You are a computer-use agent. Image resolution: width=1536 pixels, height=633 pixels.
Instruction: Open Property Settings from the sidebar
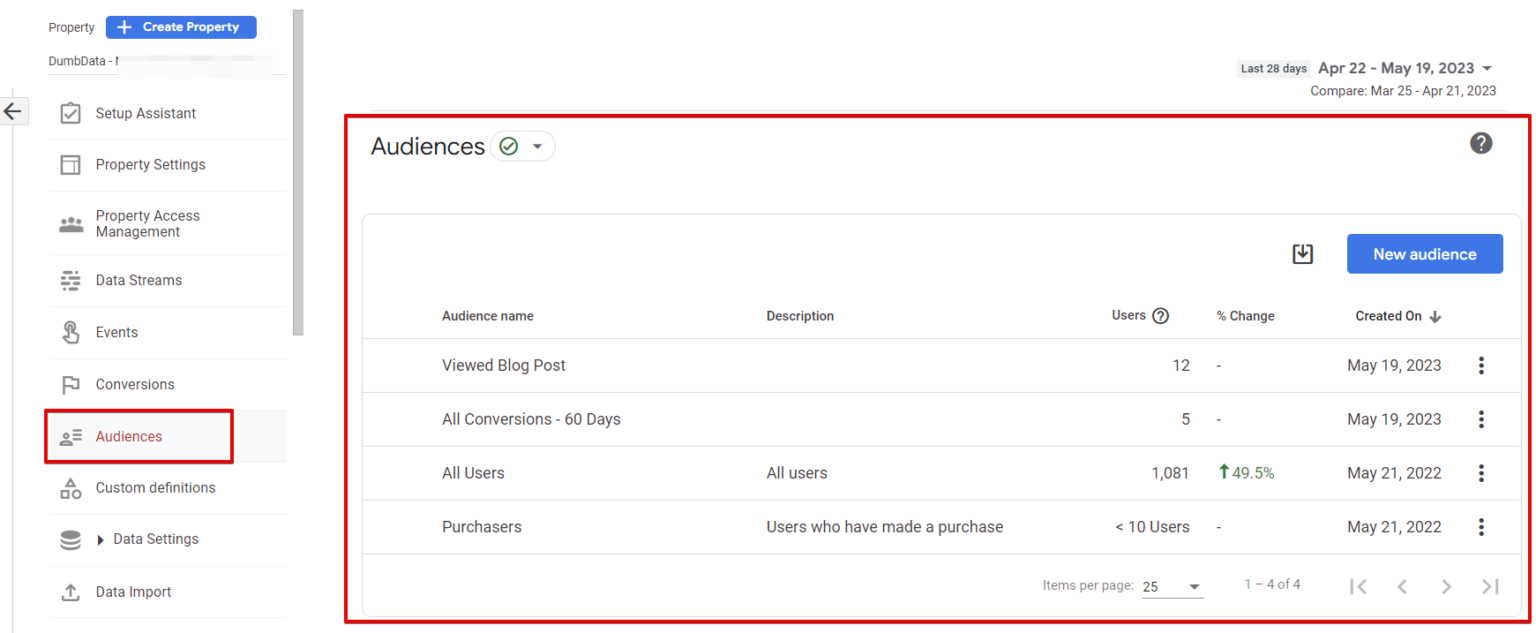pyautogui.click(x=70, y=164)
